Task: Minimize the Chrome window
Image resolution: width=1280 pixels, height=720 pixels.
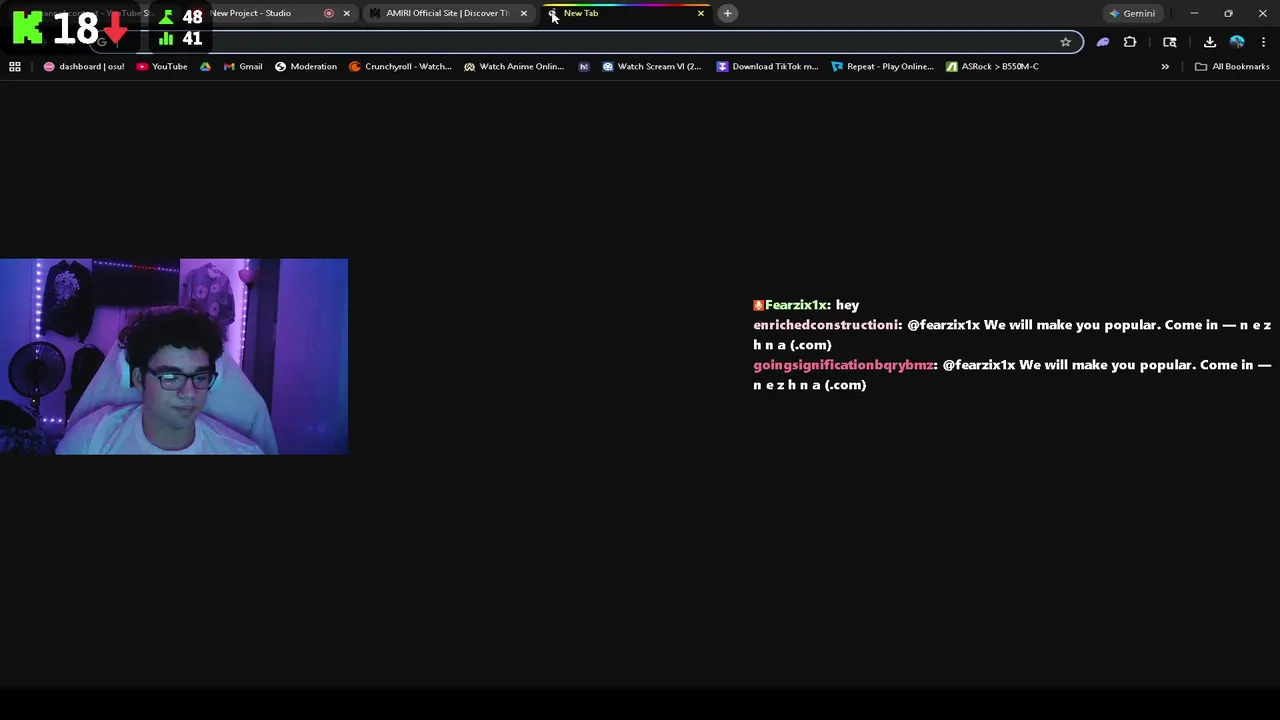Action: (x=1194, y=13)
